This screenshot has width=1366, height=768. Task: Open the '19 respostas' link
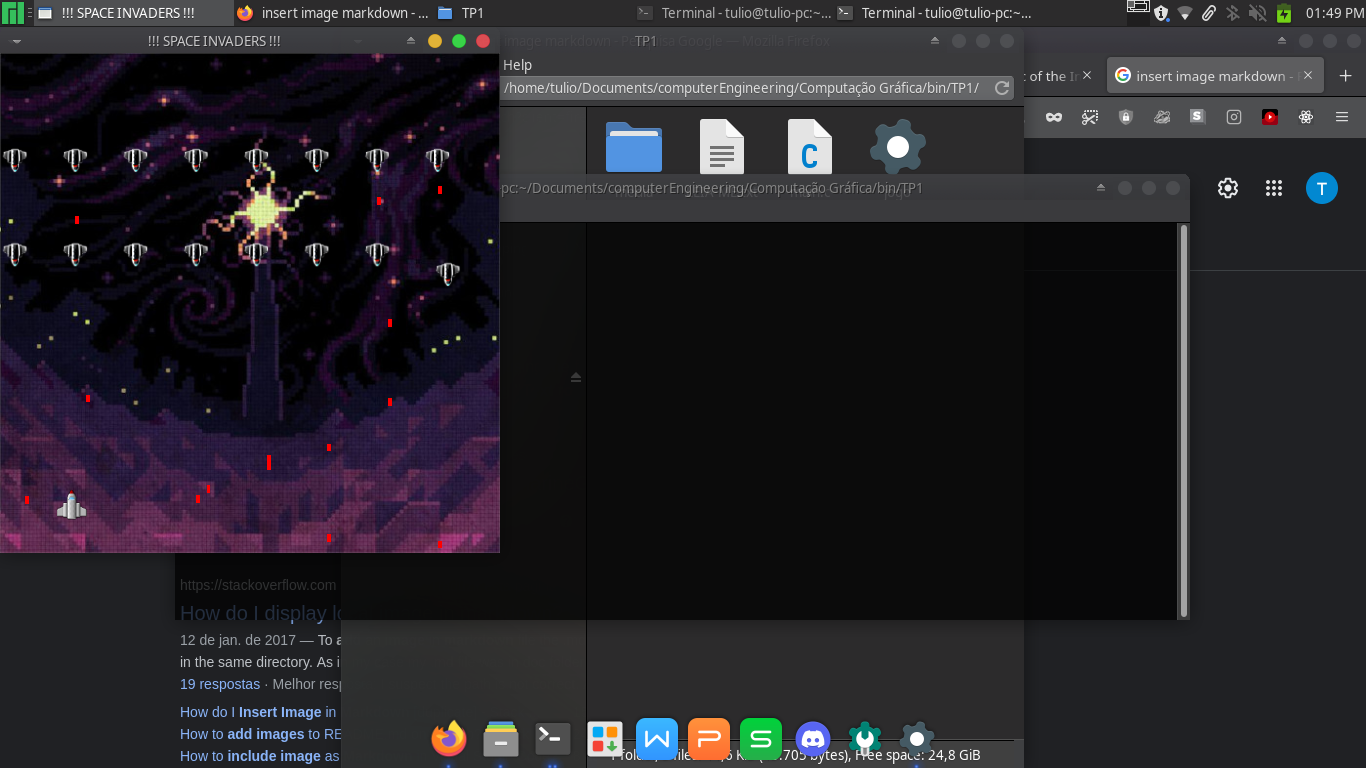(220, 684)
